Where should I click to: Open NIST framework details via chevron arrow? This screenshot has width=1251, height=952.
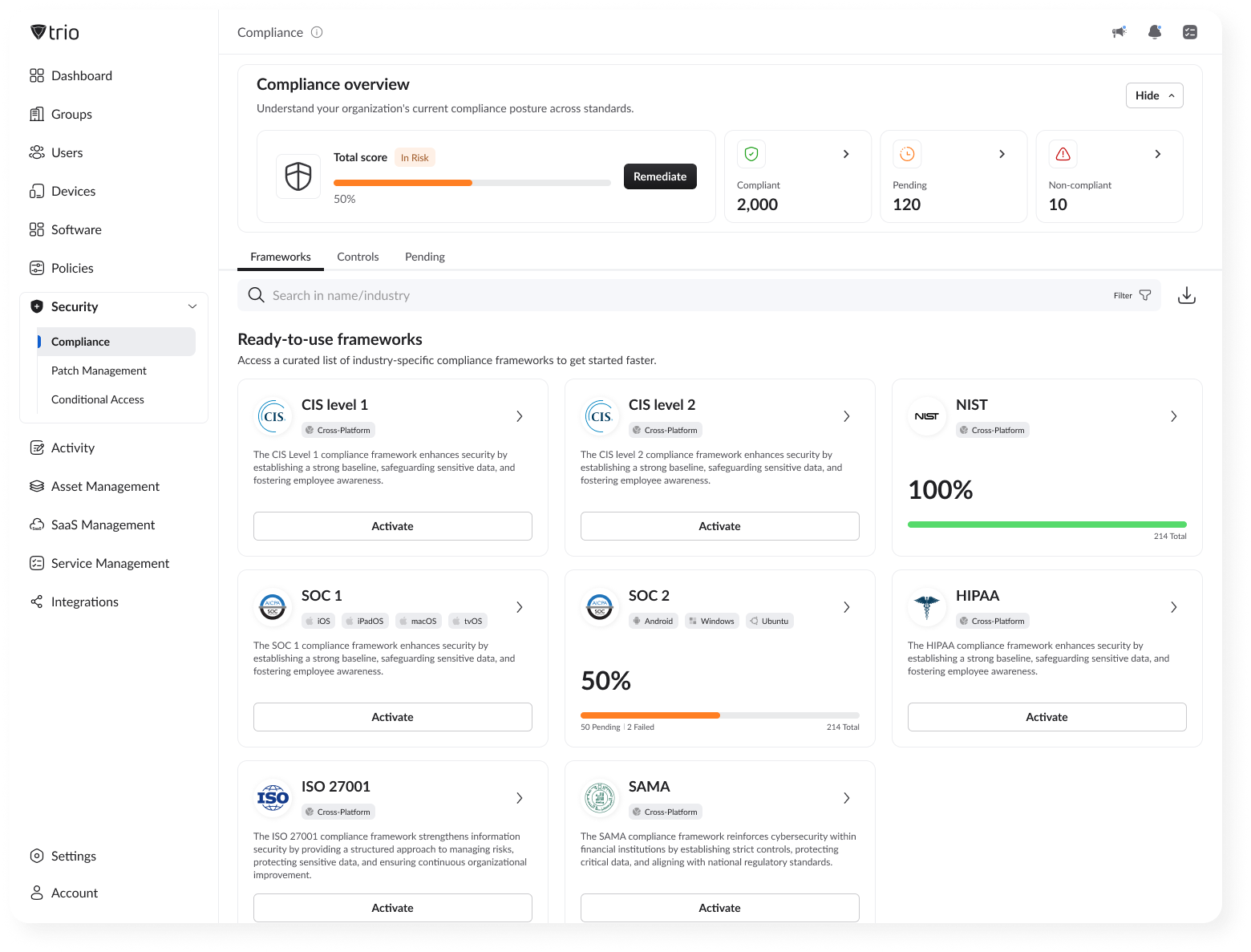point(1173,416)
